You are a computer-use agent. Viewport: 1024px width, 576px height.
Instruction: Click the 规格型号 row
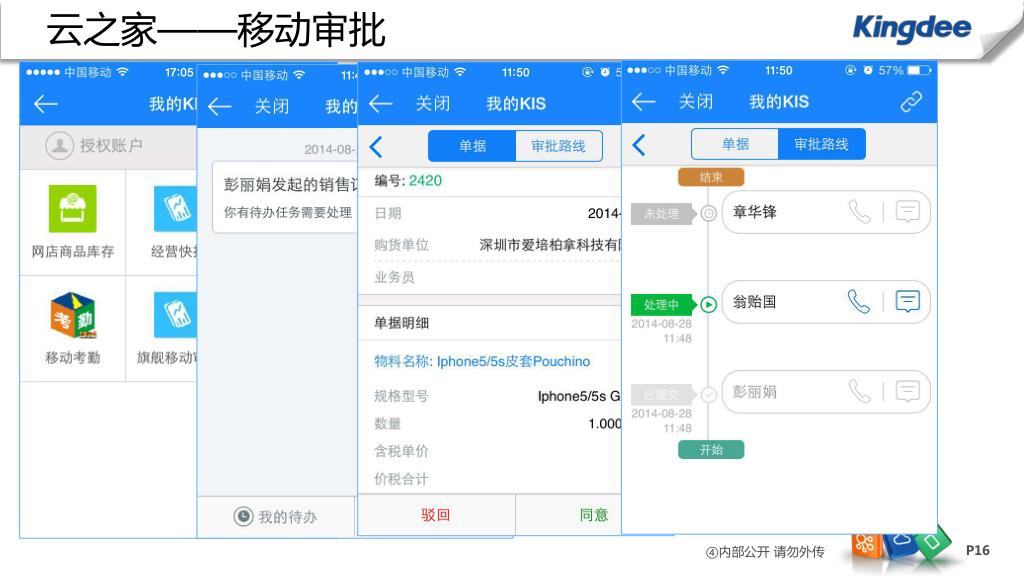pos(490,396)
